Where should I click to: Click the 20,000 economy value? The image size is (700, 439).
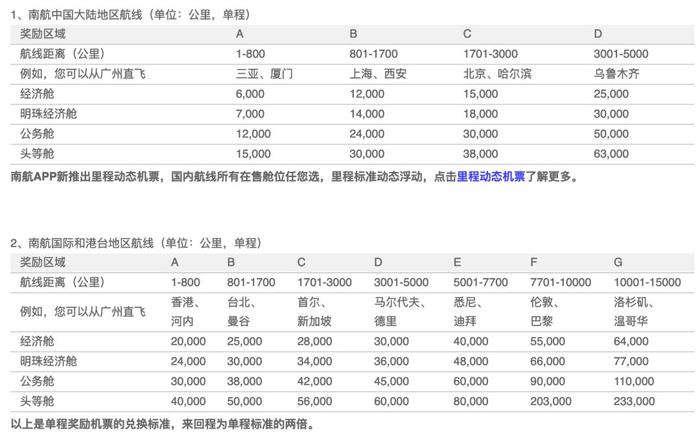[x=188, y=342]
